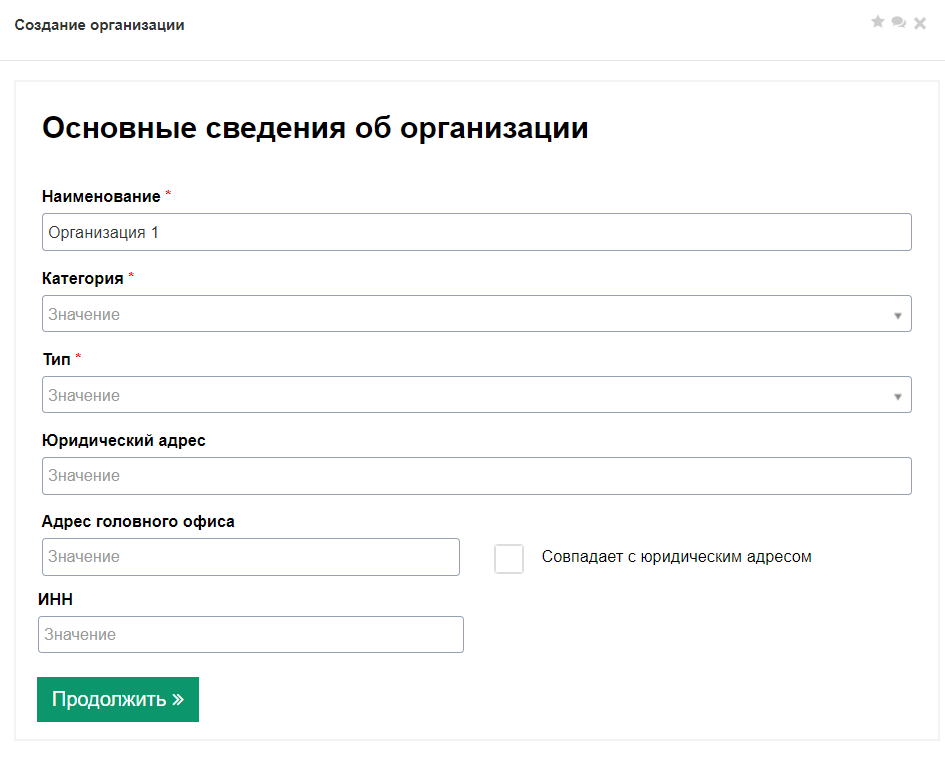The image size is (945, 775).
Task: Focus the Наименование text field
Action: point(476,232)
